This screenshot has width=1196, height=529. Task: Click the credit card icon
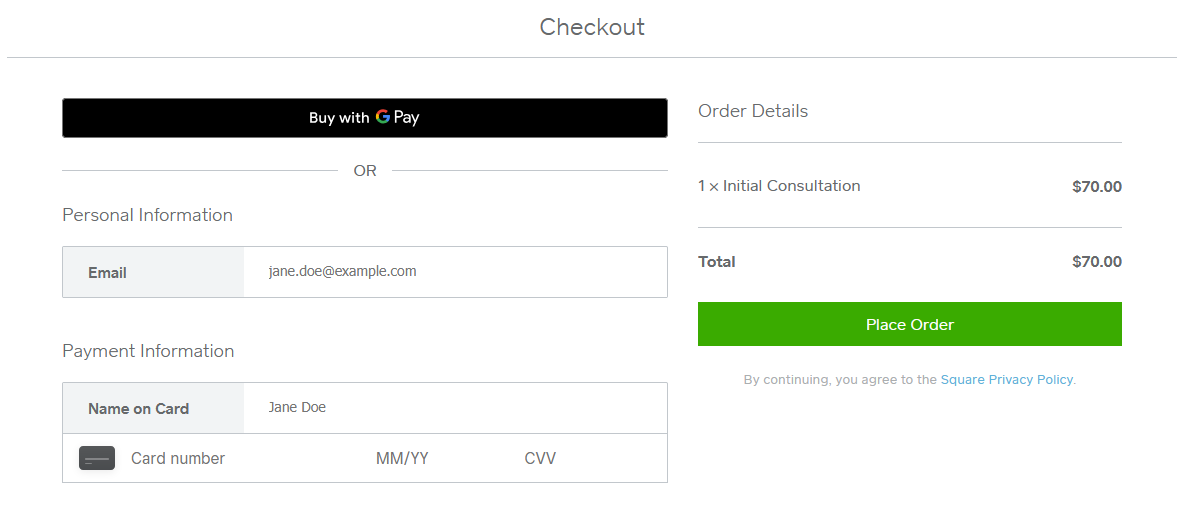pyautogui.click(x=97, y=459)
